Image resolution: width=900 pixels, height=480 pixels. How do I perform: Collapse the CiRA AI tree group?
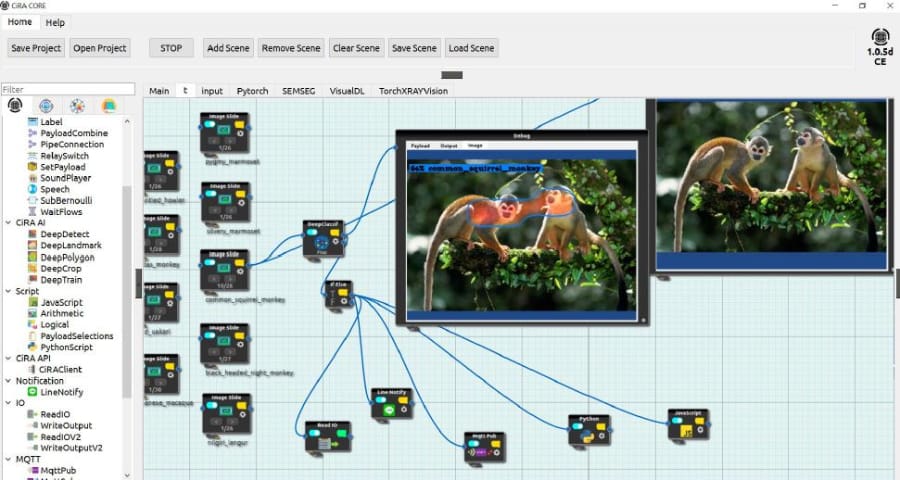coord(8,222)
